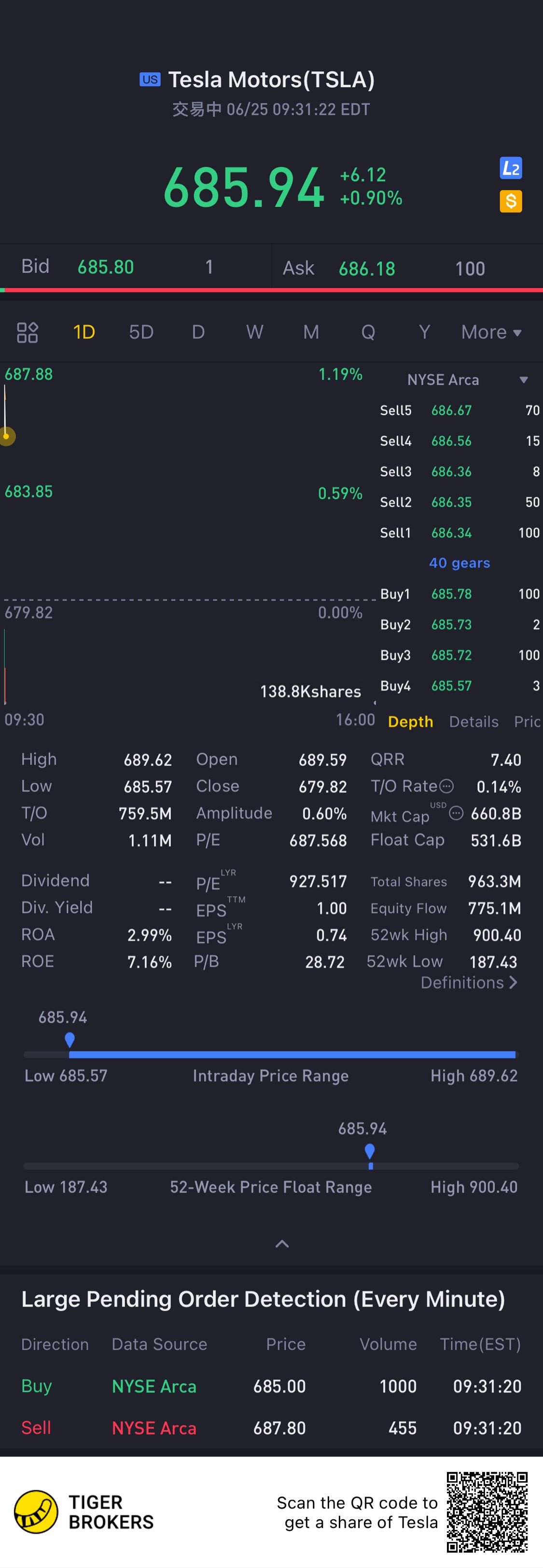Tap the Tesla Motors(TSLA) title
Image resolution: width=543 pixels, height=1568 pixels.
[271, 80]
